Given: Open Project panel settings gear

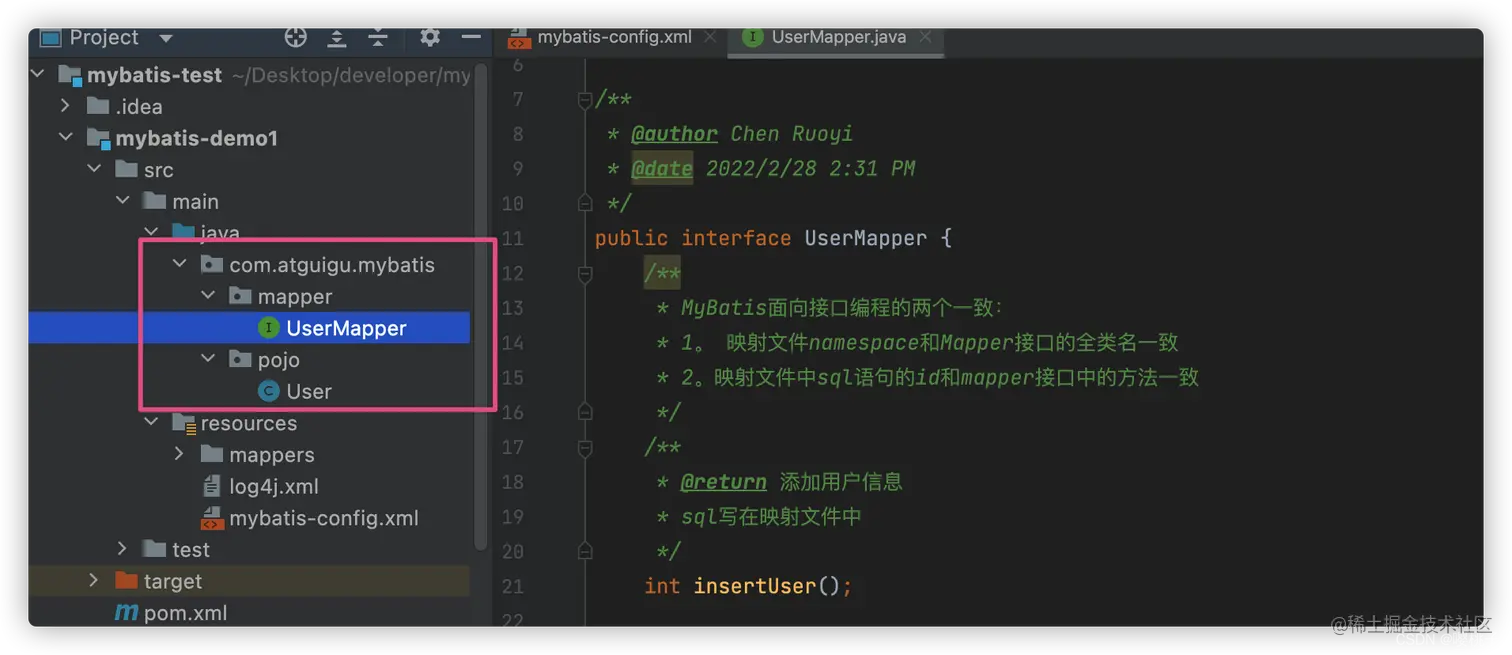Looking at the screenshot, I should point(430,38).
